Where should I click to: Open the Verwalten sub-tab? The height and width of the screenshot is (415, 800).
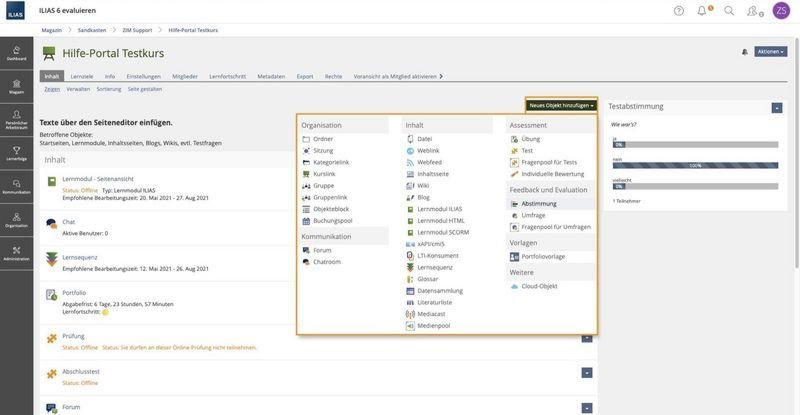pos(78,89)
